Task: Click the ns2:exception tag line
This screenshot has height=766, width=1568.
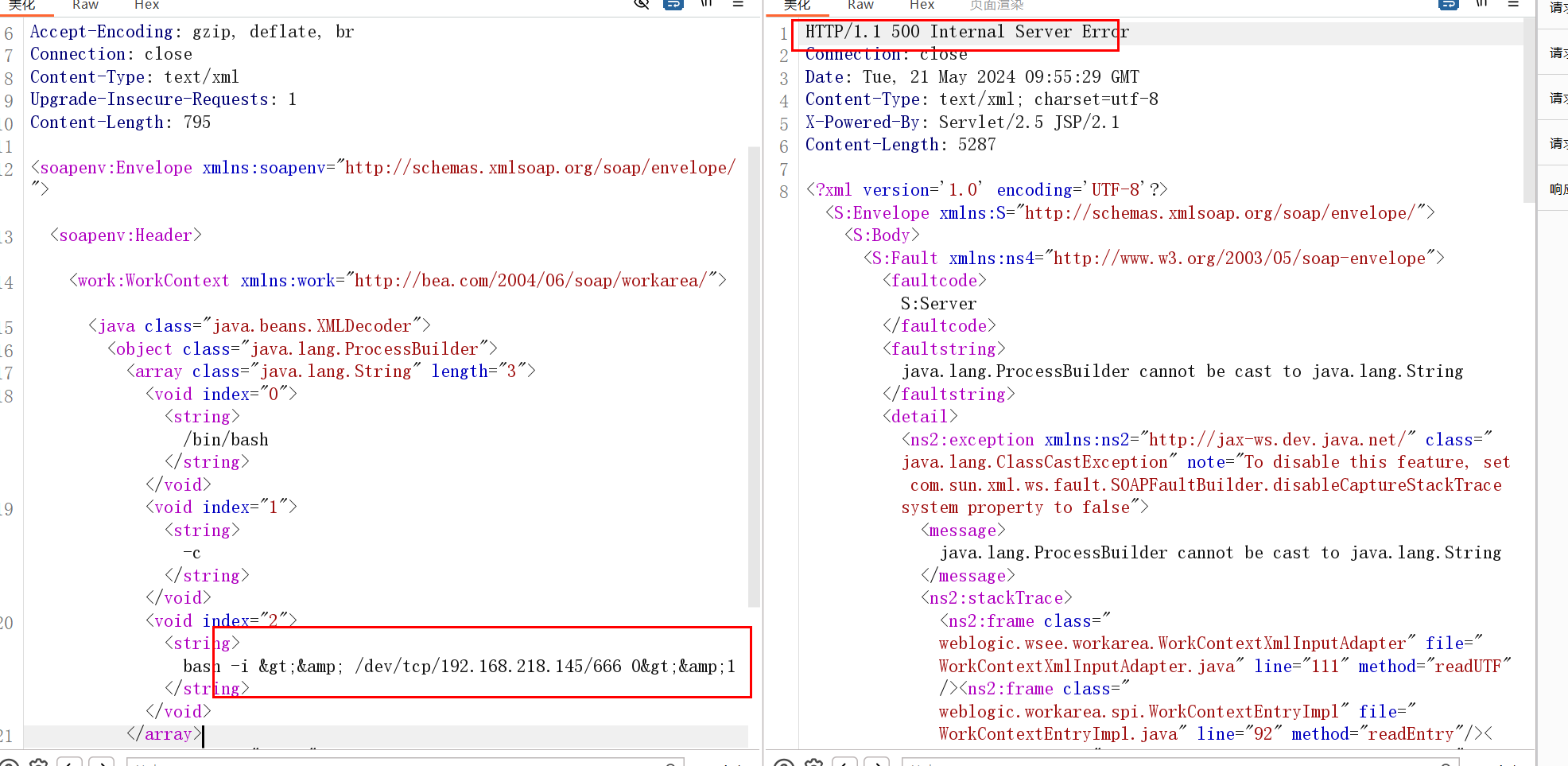Action: click(x=1197, y=440)
